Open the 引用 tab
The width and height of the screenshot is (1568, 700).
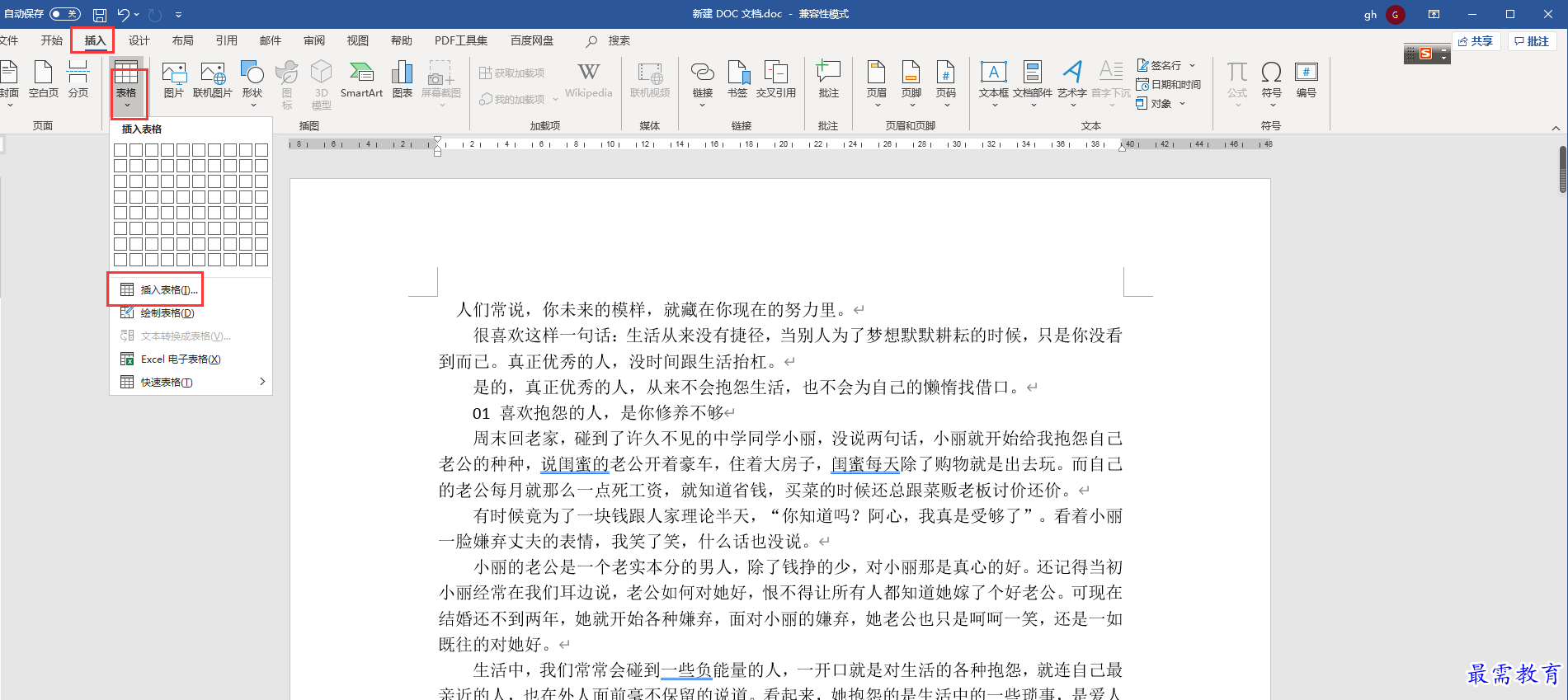(227, 40)
